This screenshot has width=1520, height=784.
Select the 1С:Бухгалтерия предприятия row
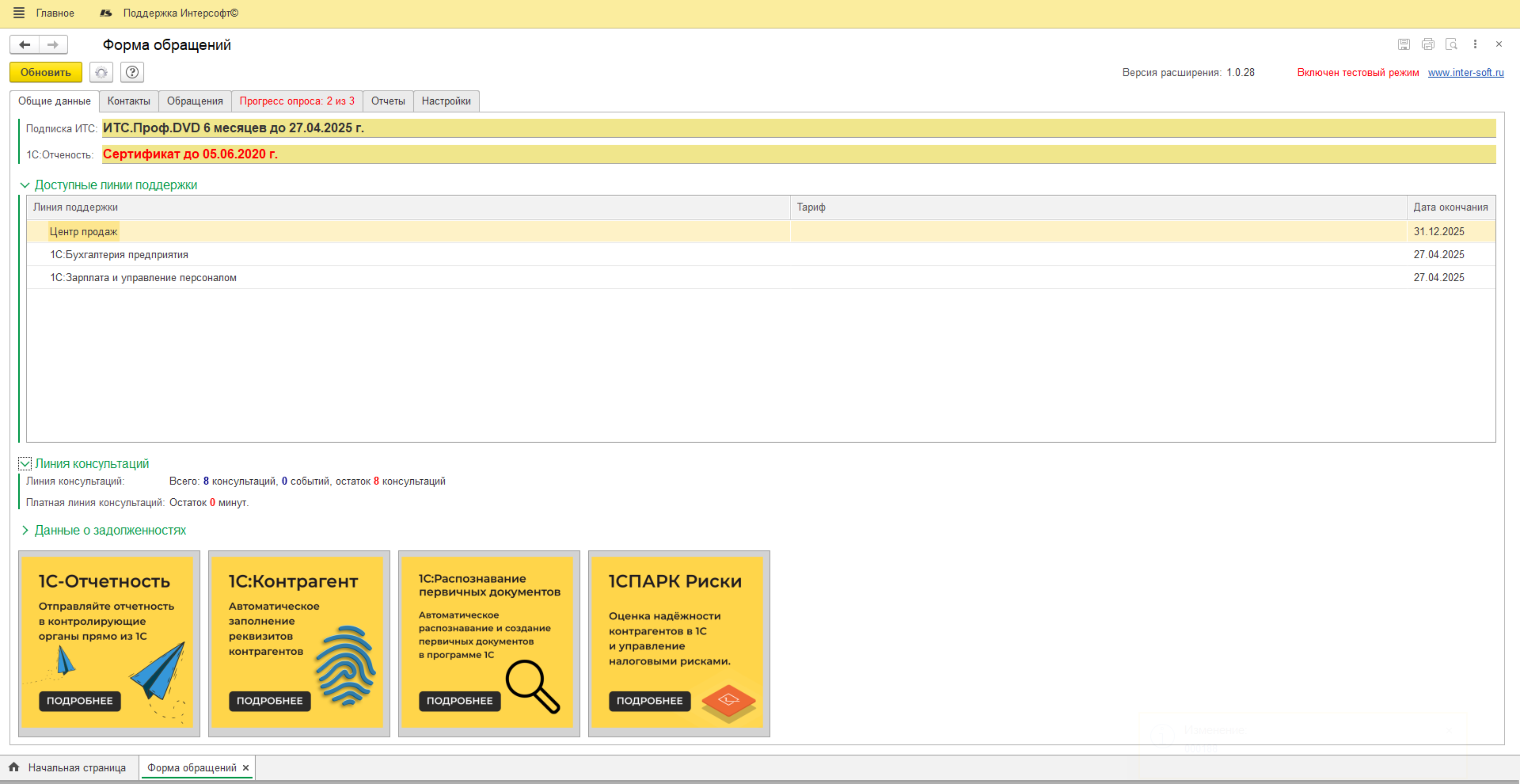point(761,255)
